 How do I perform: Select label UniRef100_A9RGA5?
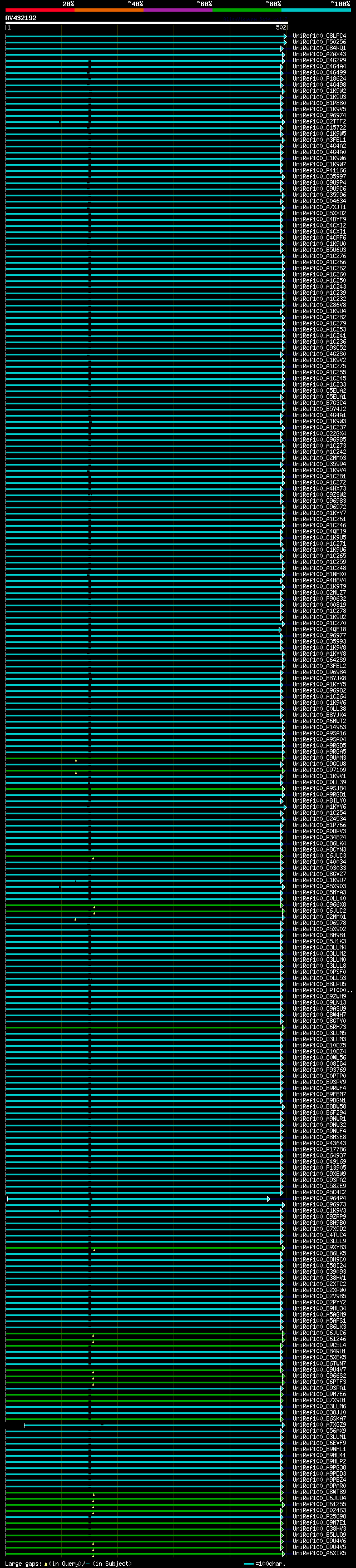click(319, 752)
